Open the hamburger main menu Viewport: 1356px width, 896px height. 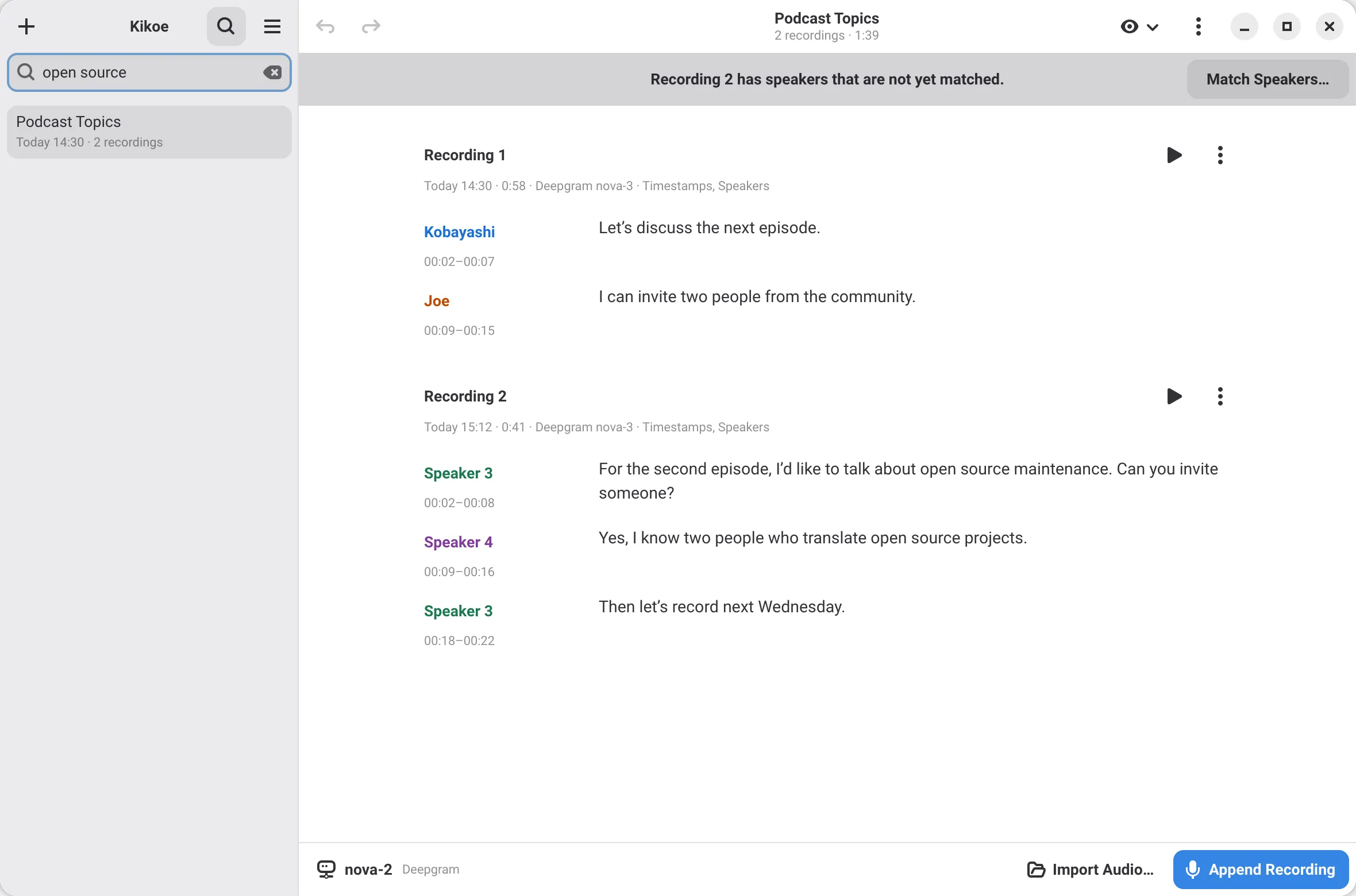tap(272, 26)
